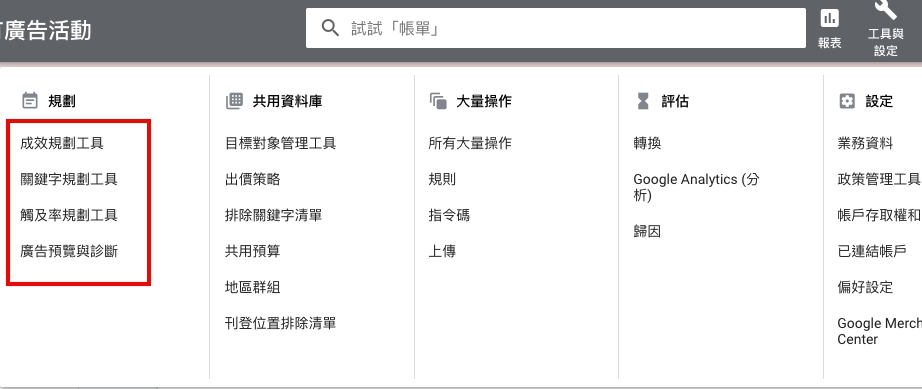The image size is (922, 389).
Task: Open 指令碼
Action: (449, 215)
